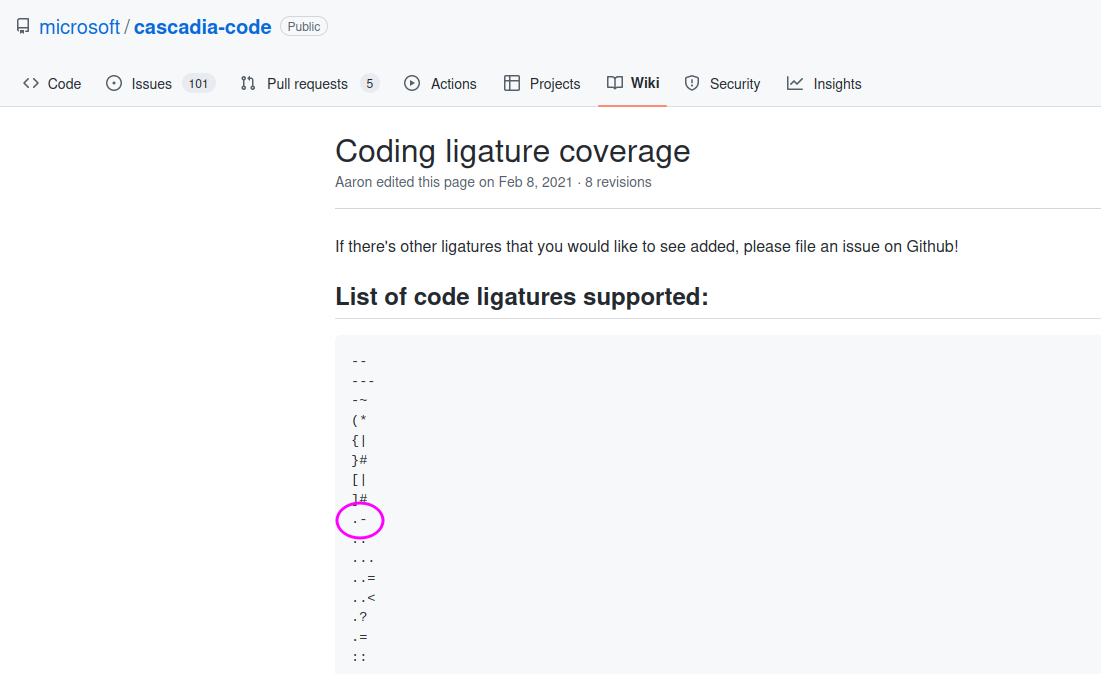Click the Pull requests branch icon
1101x674 pixels.
point(247,84)
